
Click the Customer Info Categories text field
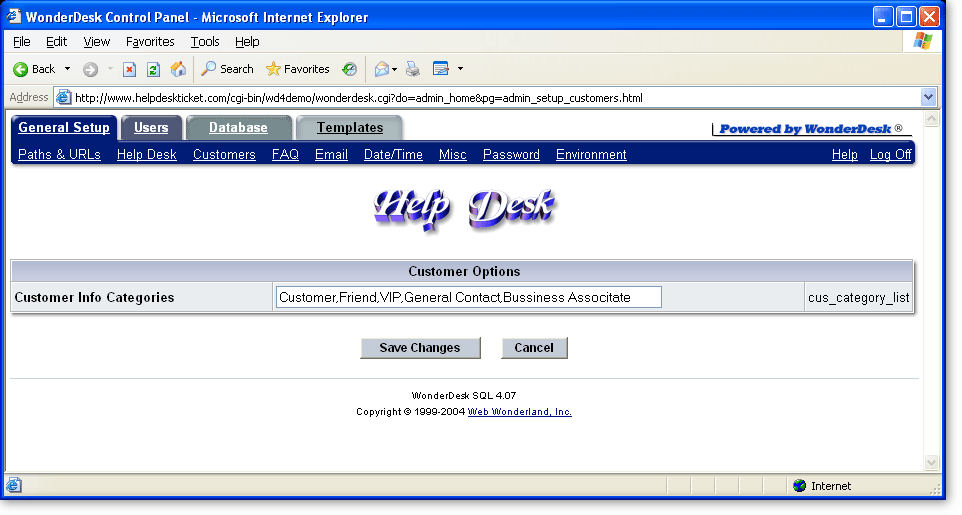pyautogui.click(x=469, y=297)
